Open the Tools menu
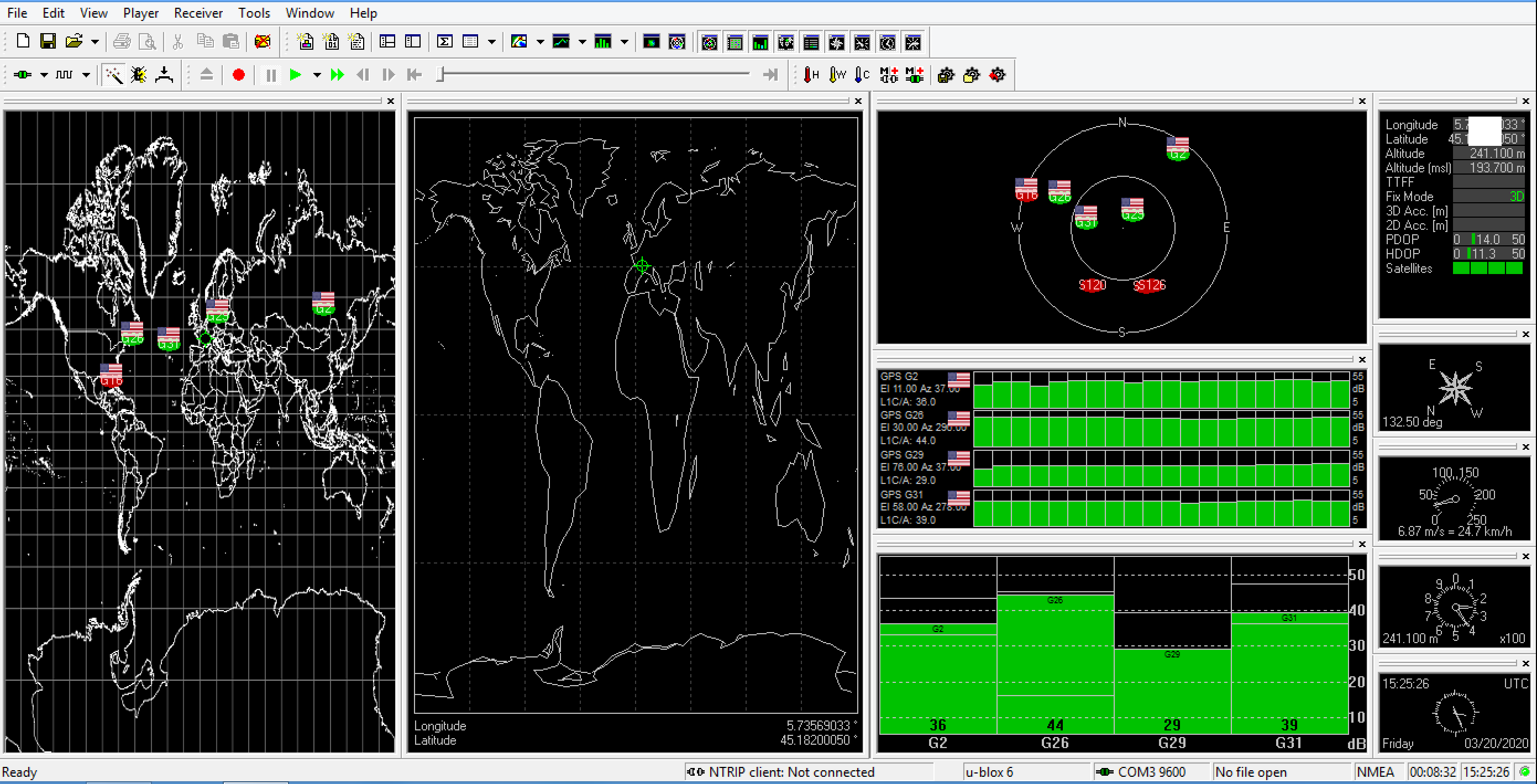 254,13
